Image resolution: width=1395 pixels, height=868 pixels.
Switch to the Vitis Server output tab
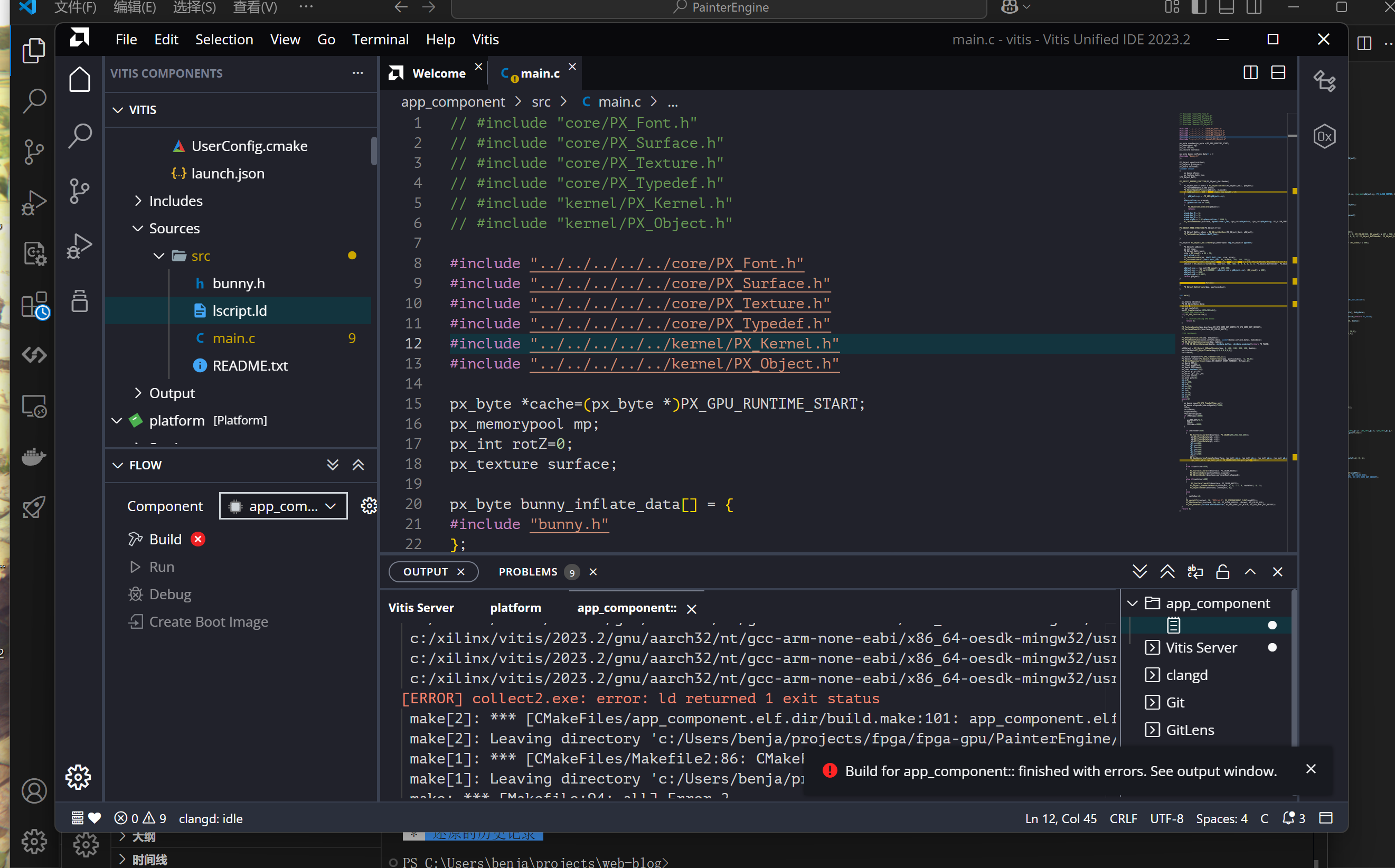click(x=421, y=607)
